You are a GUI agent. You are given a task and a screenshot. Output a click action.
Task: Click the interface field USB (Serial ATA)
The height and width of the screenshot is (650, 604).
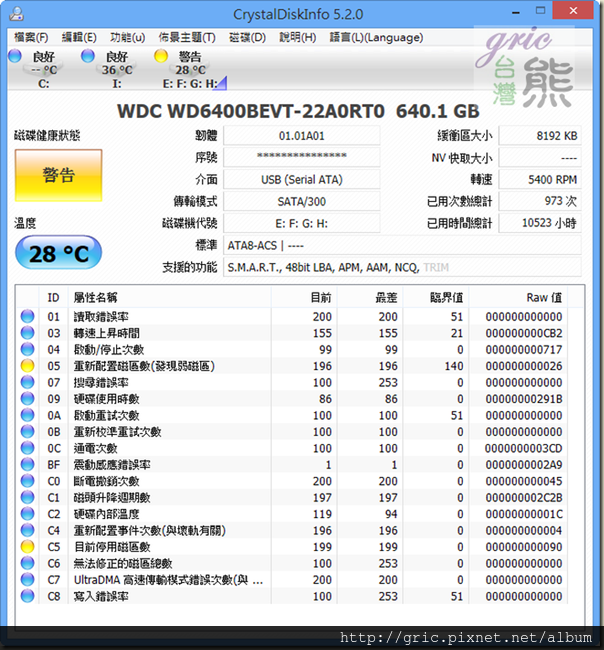(x=302, y=179)
